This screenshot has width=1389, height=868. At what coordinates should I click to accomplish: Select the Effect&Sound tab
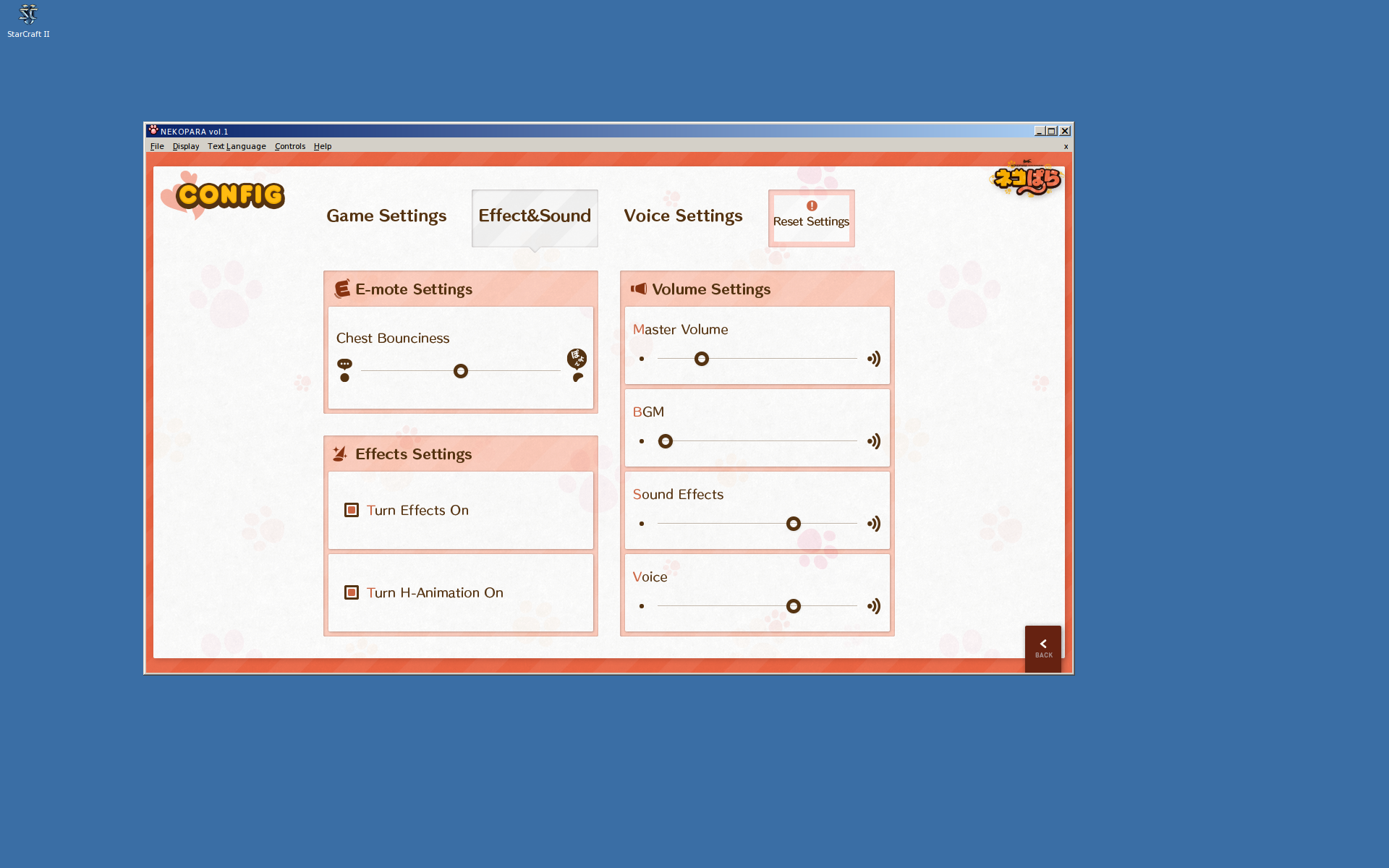(535, 218)
